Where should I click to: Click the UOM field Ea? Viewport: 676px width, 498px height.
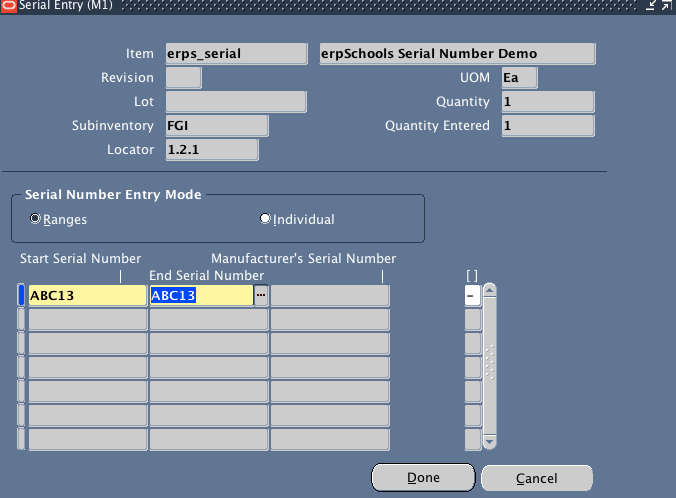(x=520, y=78)
